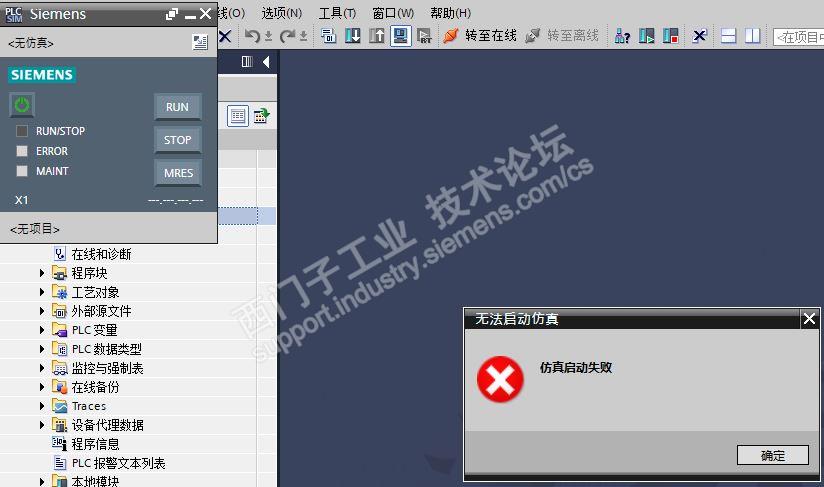
Task: Click the Go online plug icon
Action: 450,36
